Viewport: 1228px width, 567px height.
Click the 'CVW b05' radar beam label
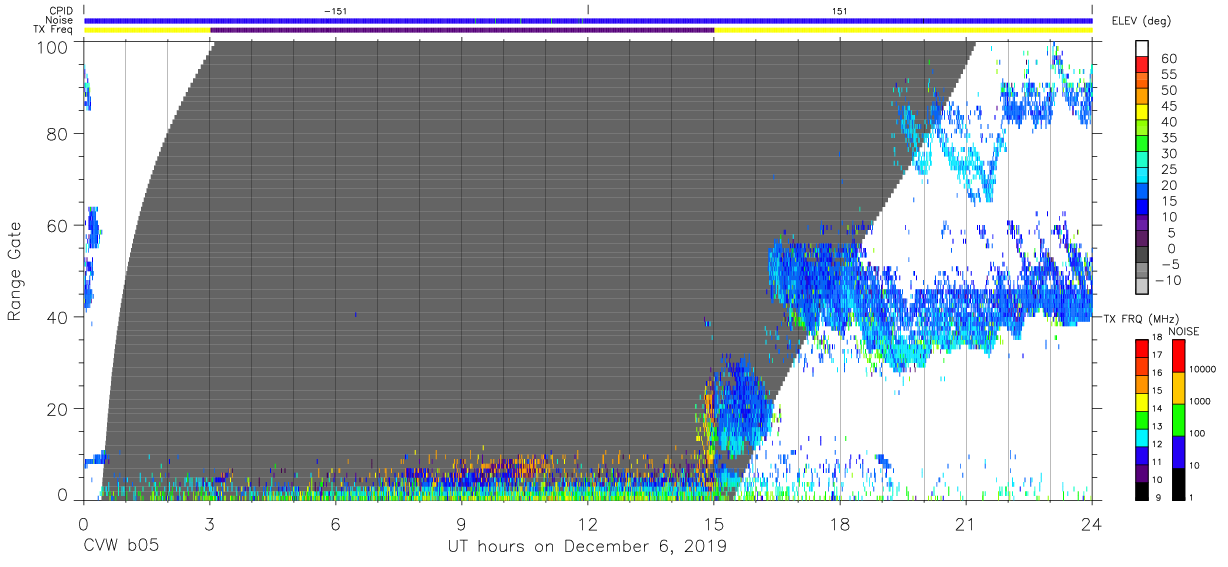click(120, 547)
